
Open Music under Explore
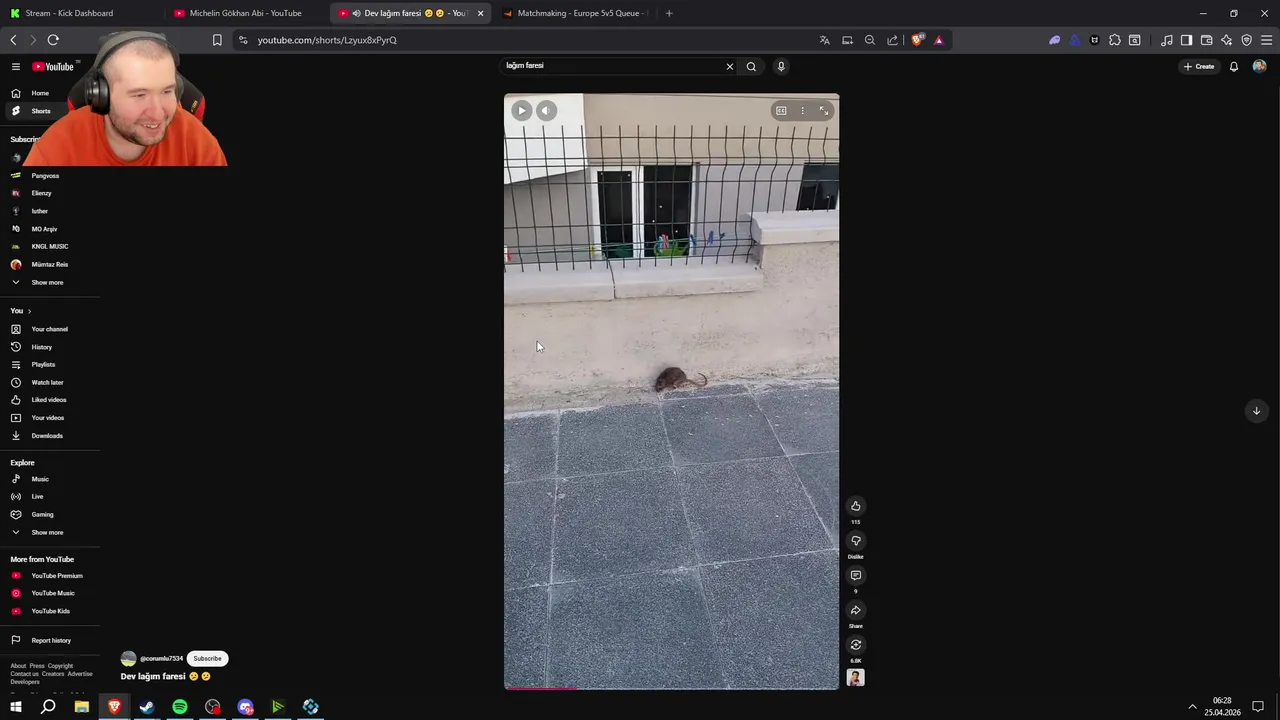(40, 479)
